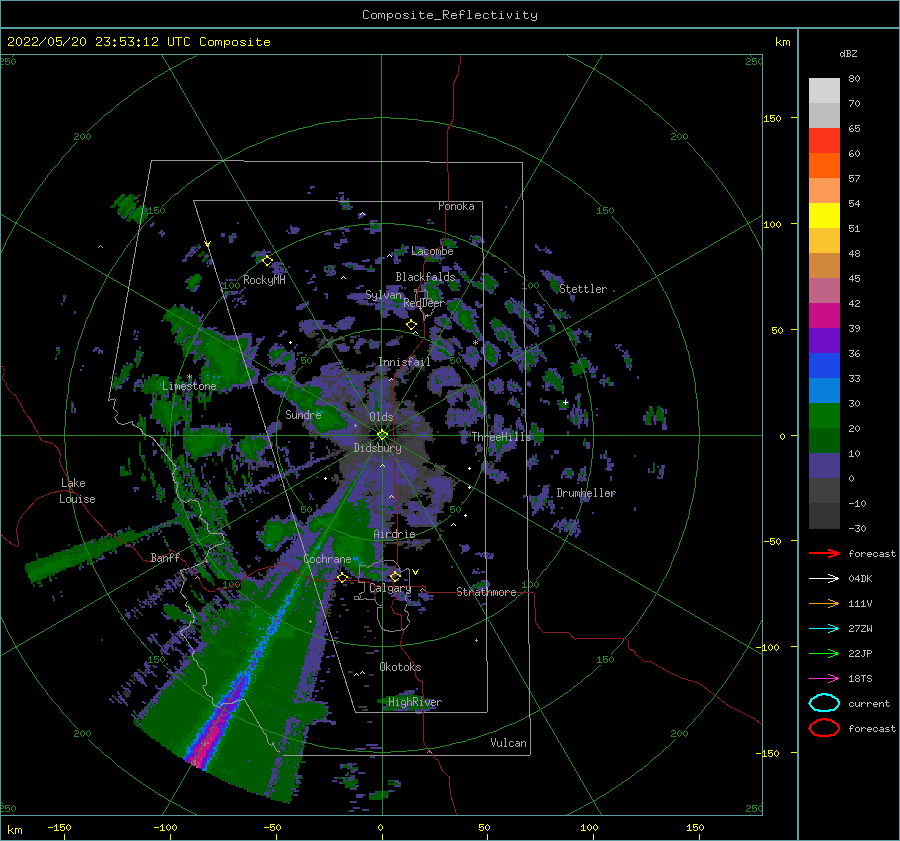Click the yellow diamond marker beside RockyMH
Screen dimensions: 900x841
point(267,261)
